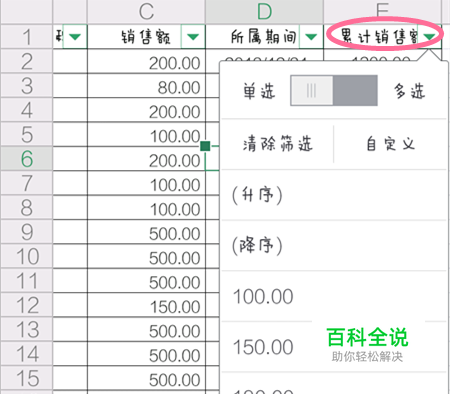This screenshot has width=450, height=394.
Task: Select cell with 80.00 in row 3
Action: coord(146,86)
